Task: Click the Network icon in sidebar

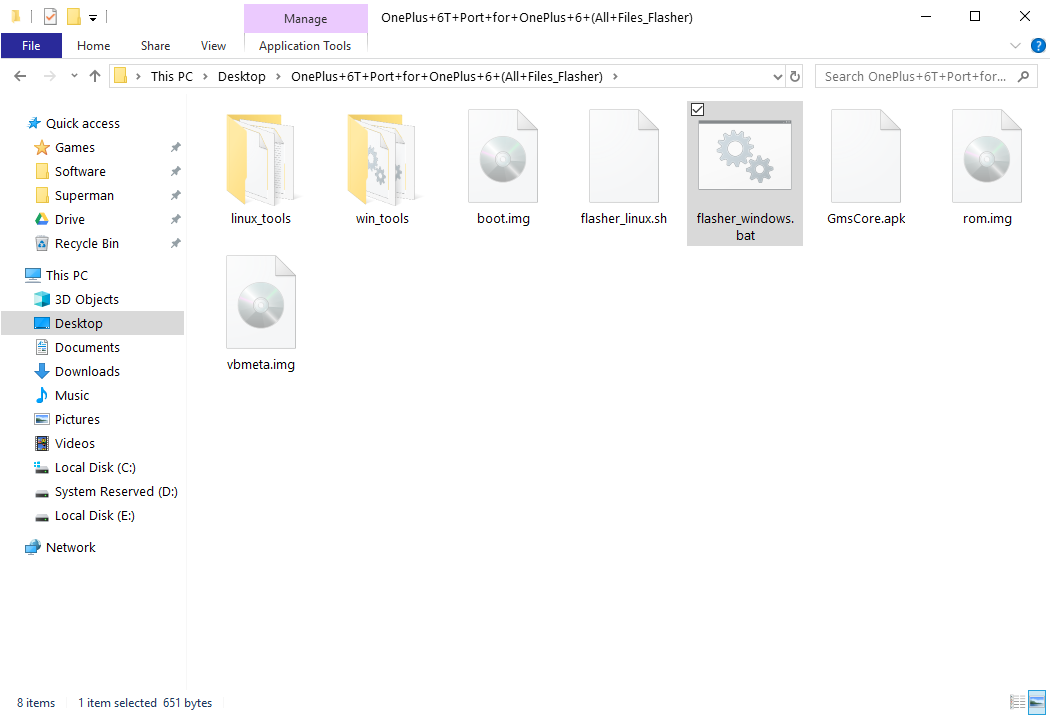Action: pyautogui.click(x=33, y=548)
